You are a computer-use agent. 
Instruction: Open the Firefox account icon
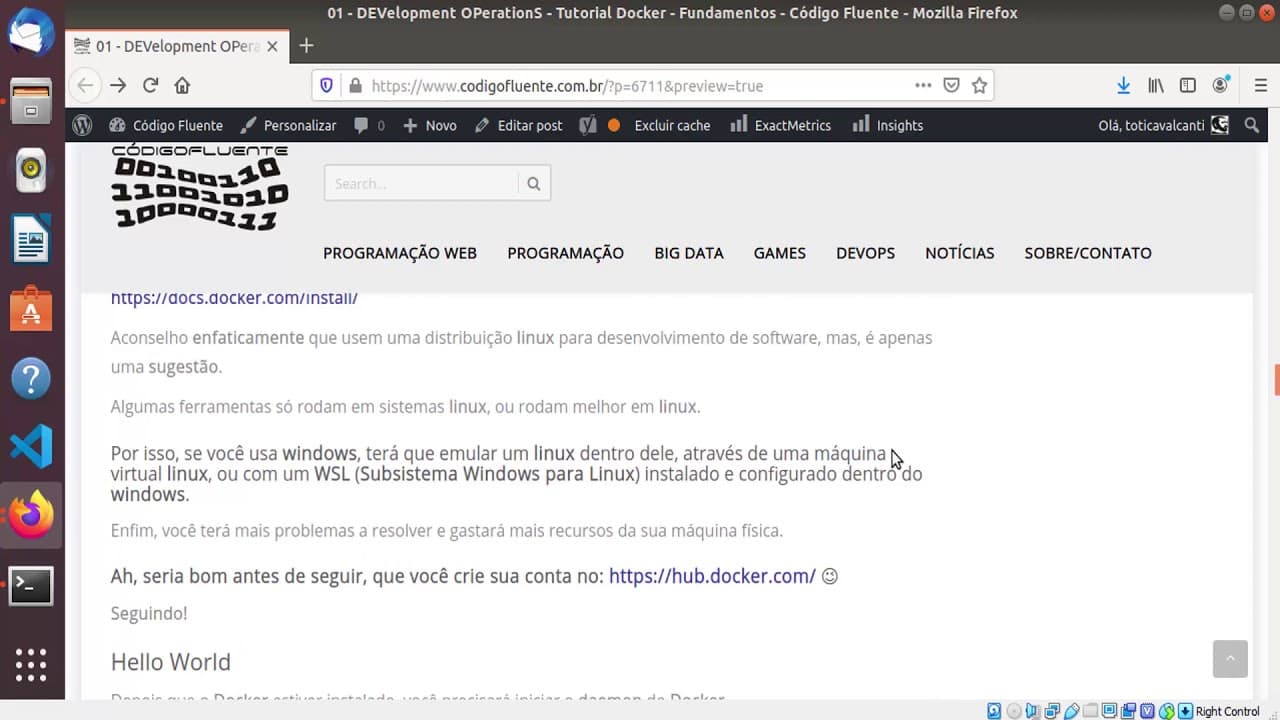click(1221, 86)
